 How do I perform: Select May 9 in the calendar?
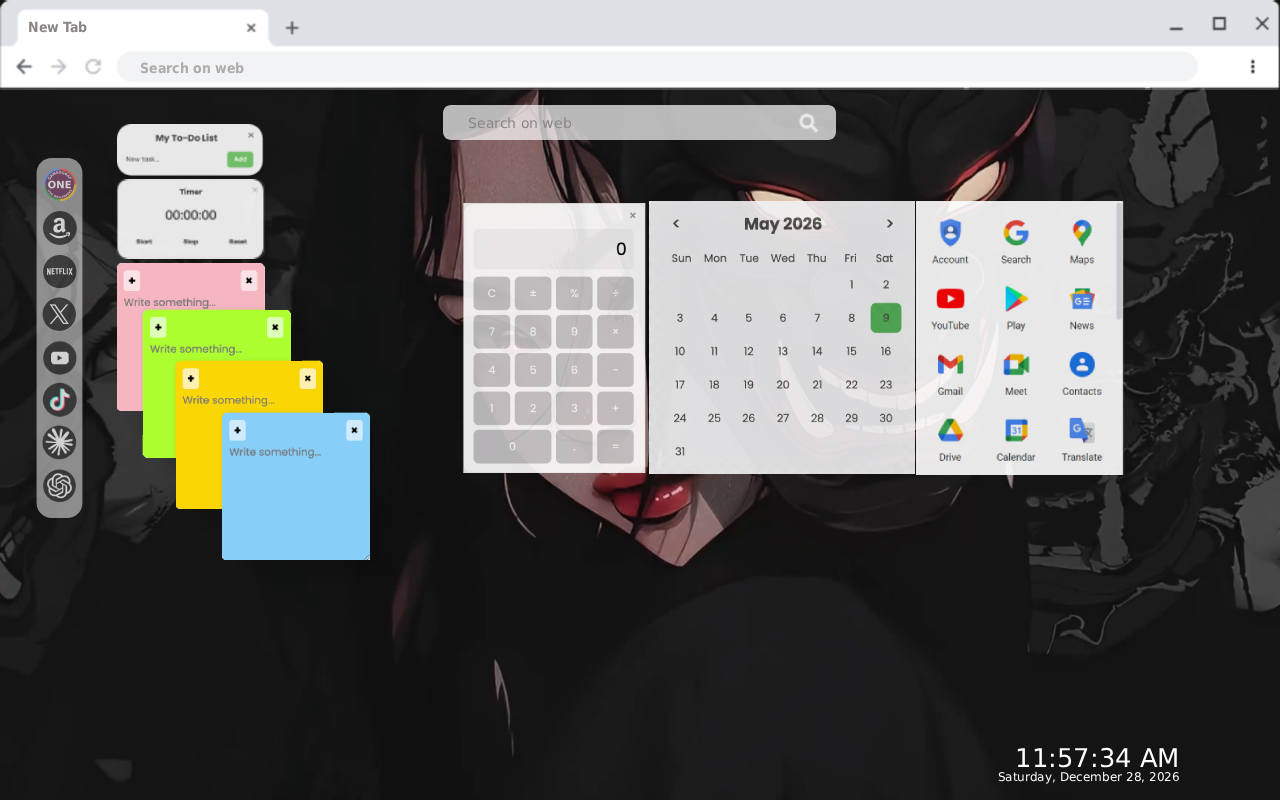(x=886, y=318)
